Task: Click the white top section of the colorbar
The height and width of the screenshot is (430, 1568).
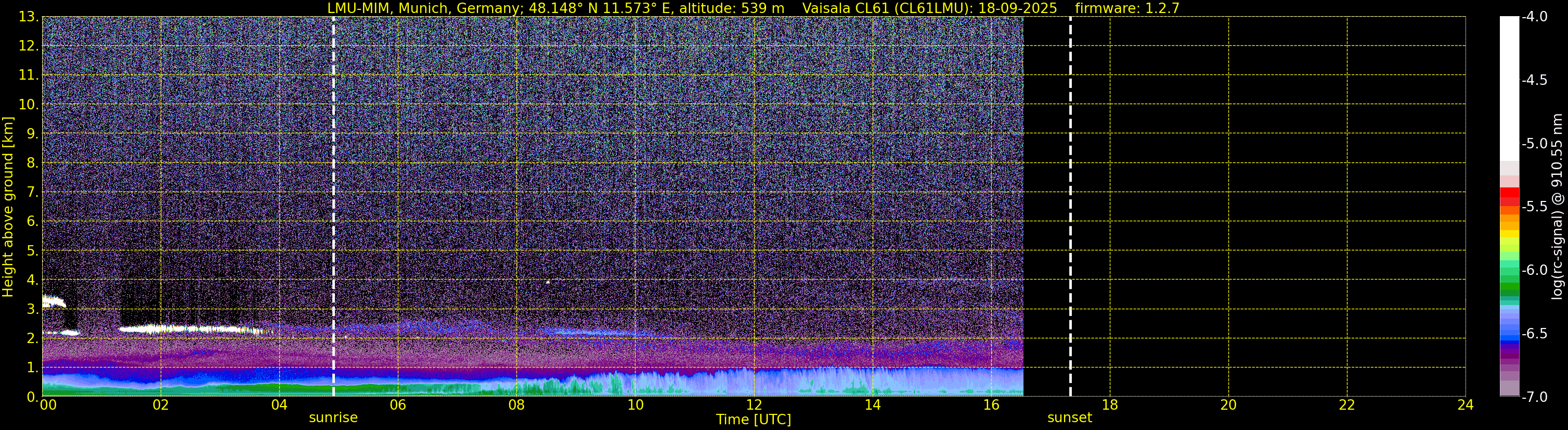Action: tap(1510, 88)
